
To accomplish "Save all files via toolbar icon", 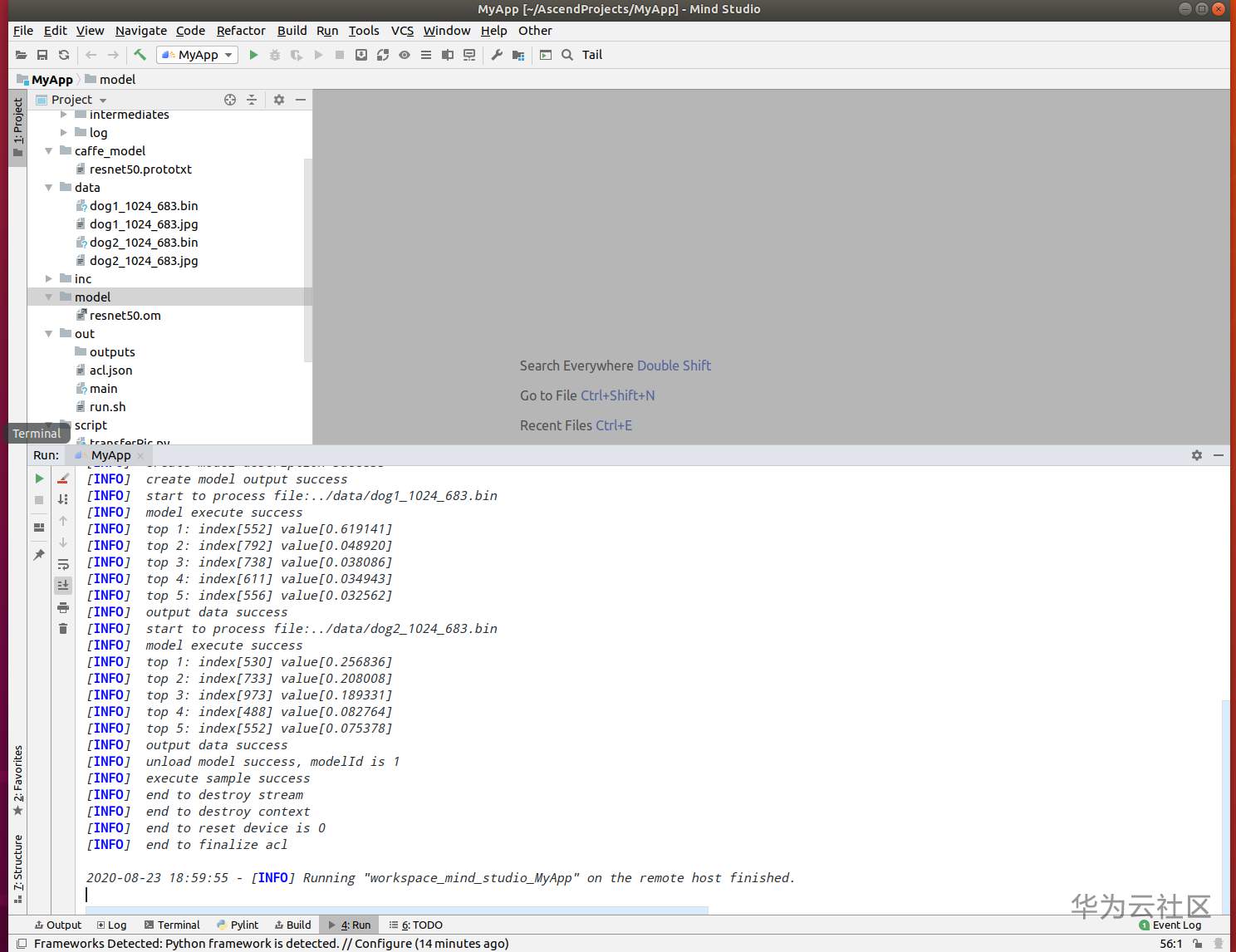I will point(42,55).
